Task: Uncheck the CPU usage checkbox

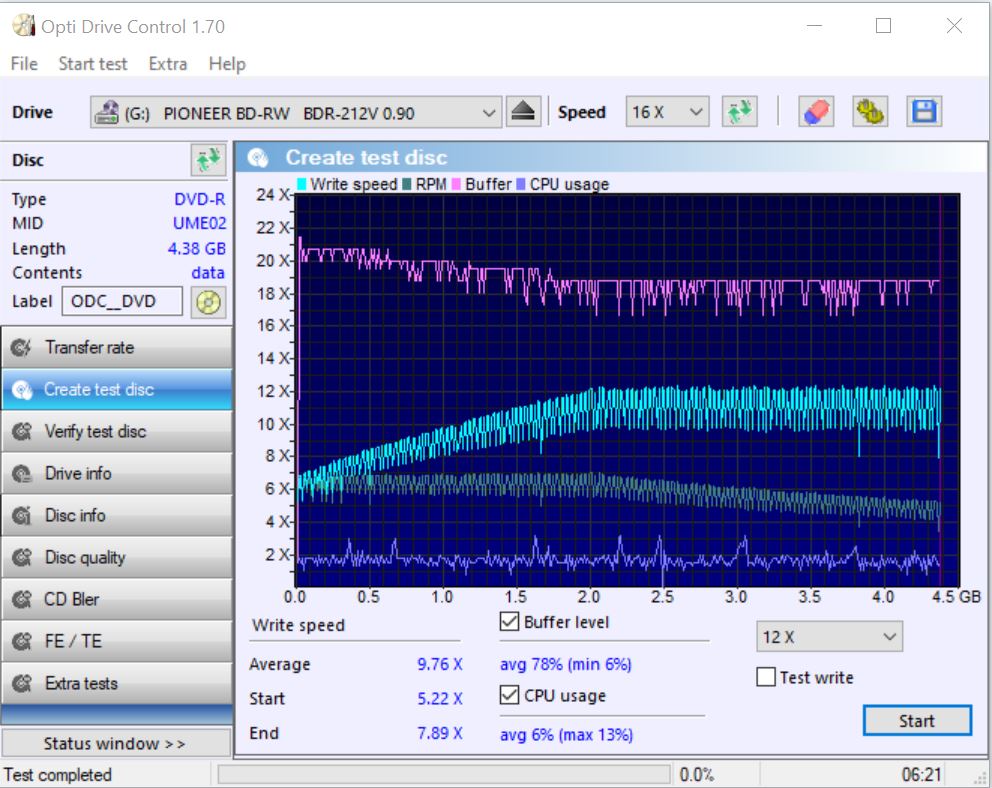Action: click(x=509, y=696)
